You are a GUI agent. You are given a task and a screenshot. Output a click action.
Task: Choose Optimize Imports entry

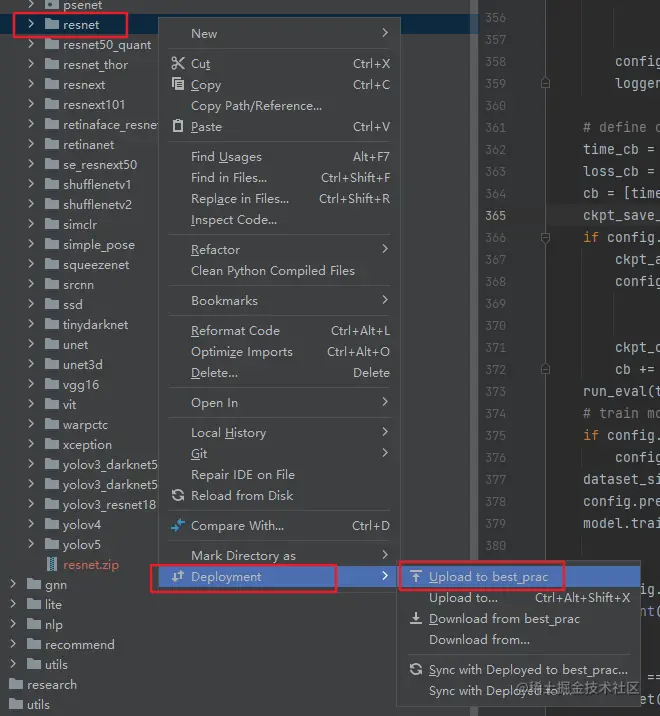279,352
